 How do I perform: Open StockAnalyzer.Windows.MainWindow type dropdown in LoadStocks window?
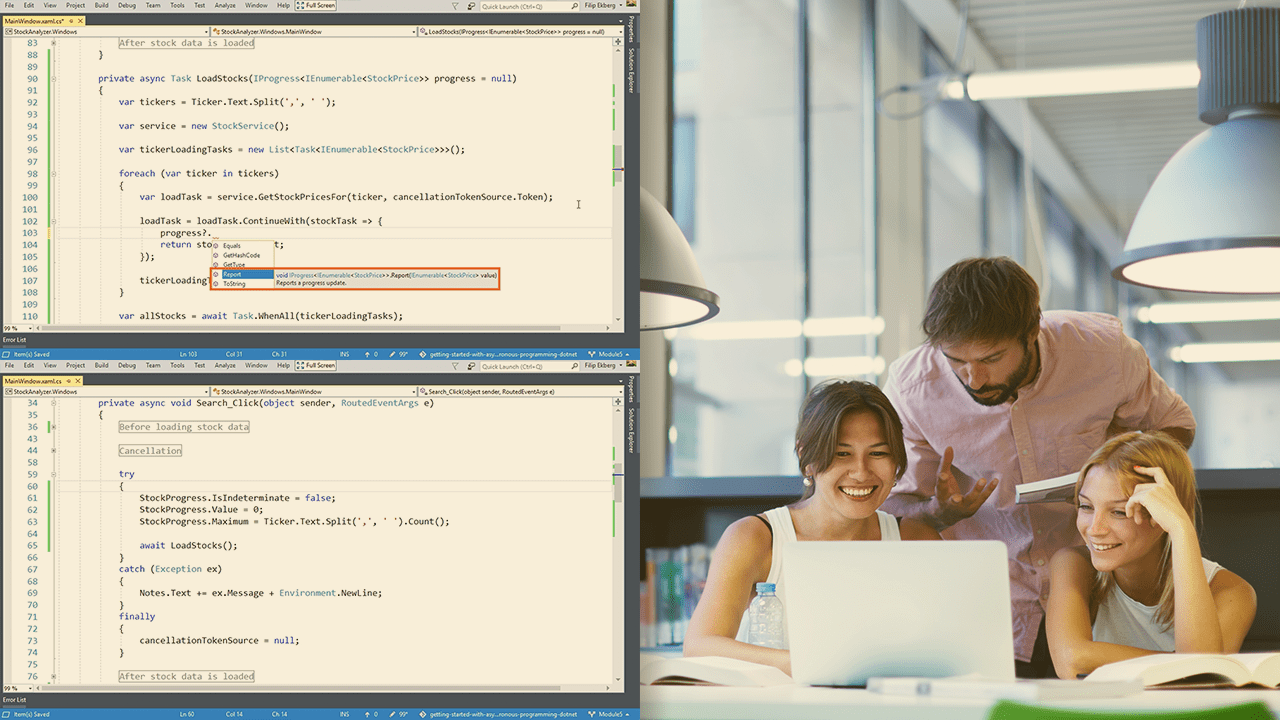click(313, 32)
